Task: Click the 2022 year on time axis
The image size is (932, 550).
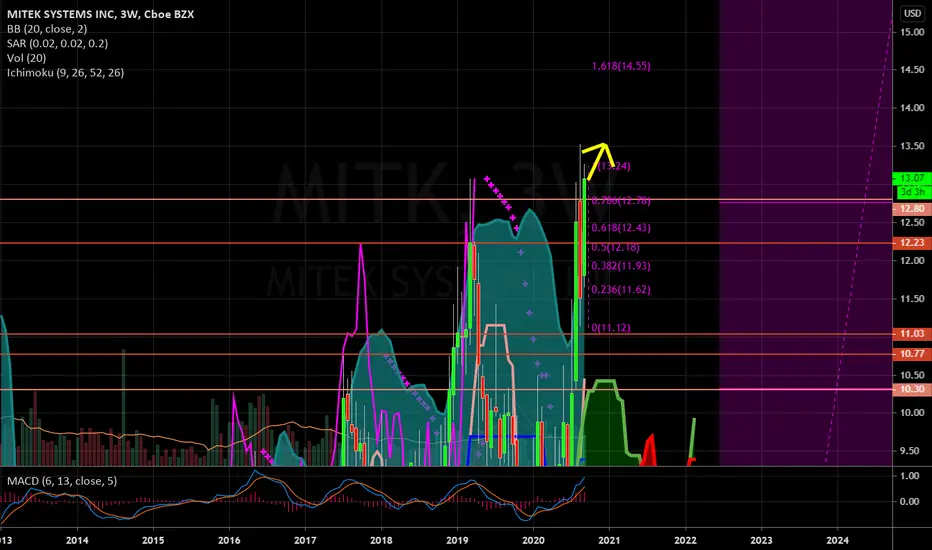Action: (x=685, y=540)
